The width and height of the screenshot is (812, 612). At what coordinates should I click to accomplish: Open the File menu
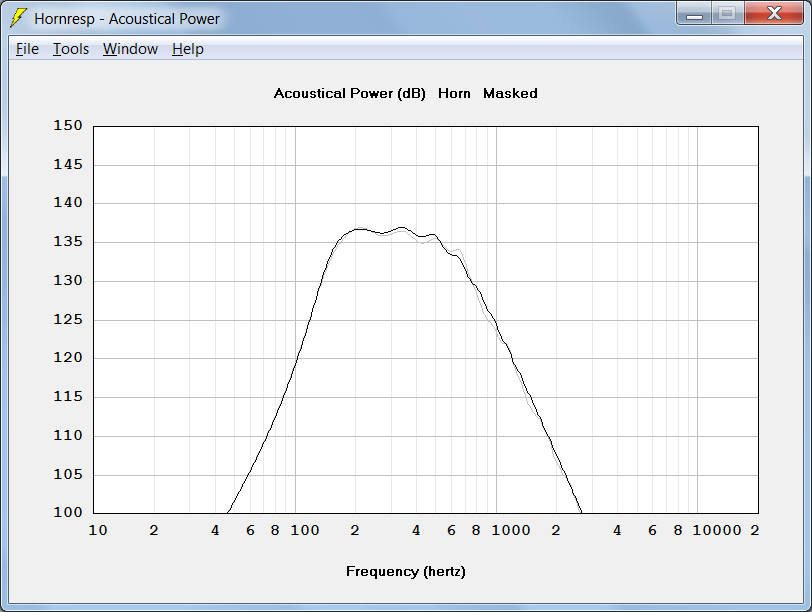click(27, 49)
